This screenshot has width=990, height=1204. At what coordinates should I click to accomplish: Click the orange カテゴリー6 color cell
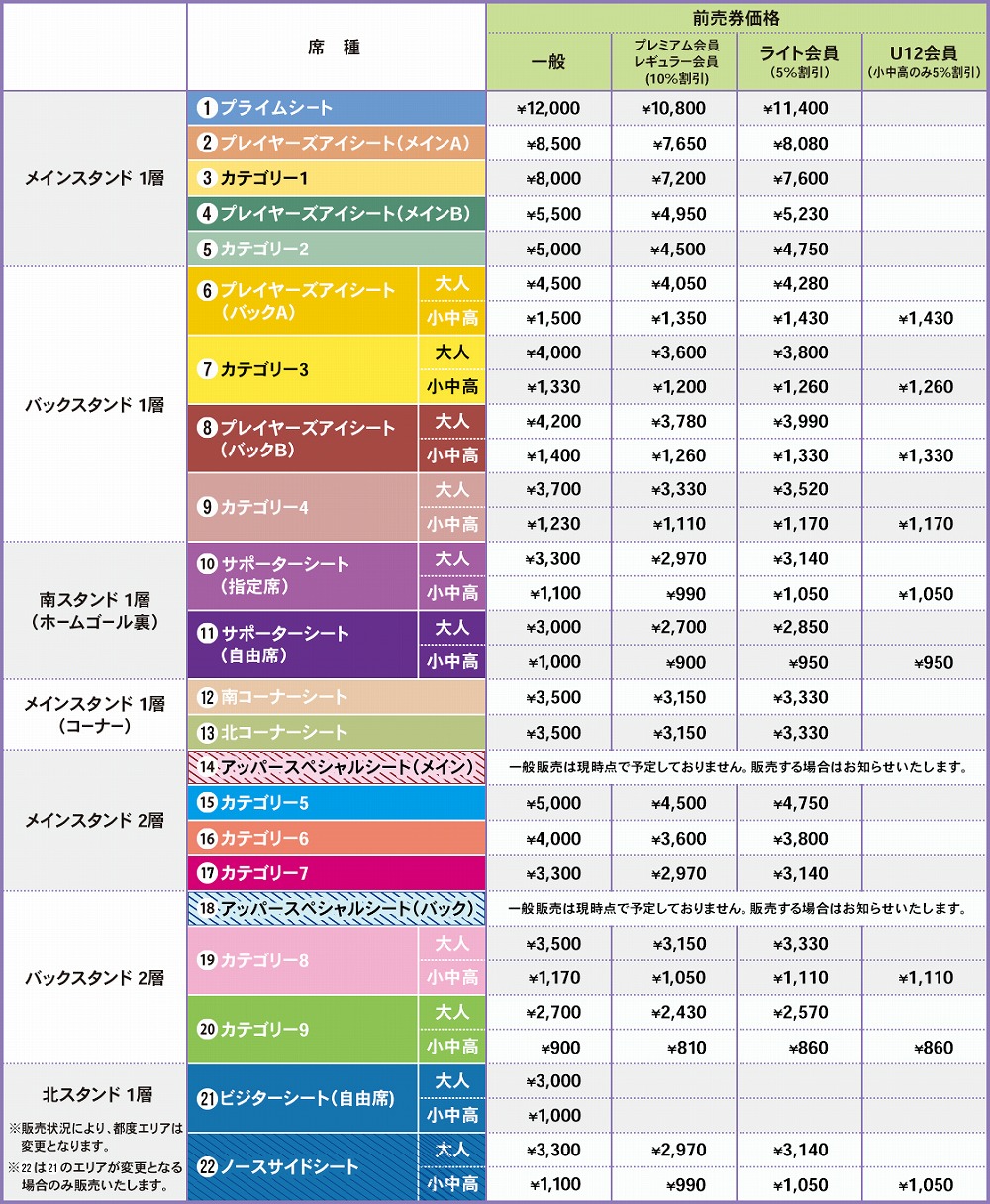coord(337,839)
